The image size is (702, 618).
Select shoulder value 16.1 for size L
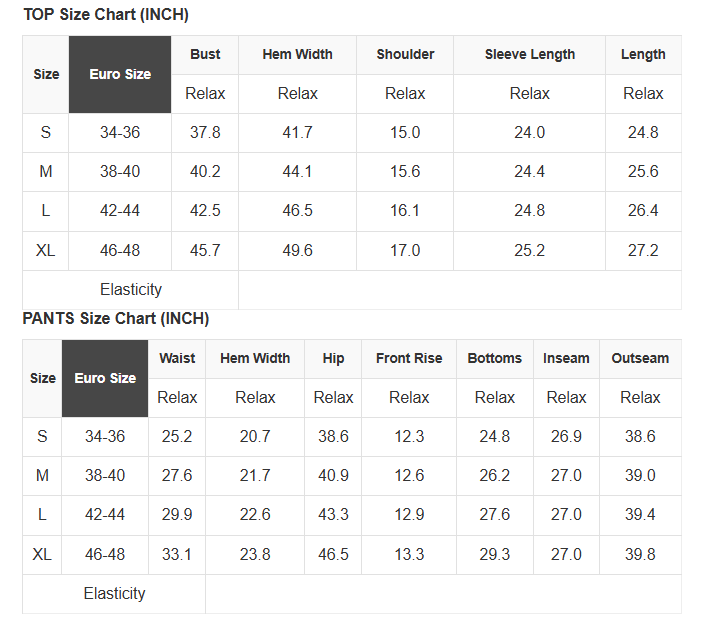(x=405, y=211)
